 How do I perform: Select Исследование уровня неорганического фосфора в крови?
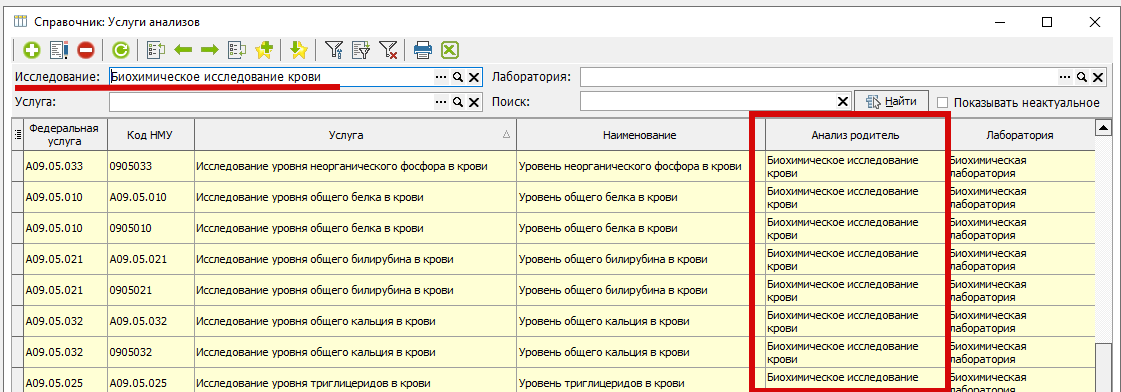(355, 166)
